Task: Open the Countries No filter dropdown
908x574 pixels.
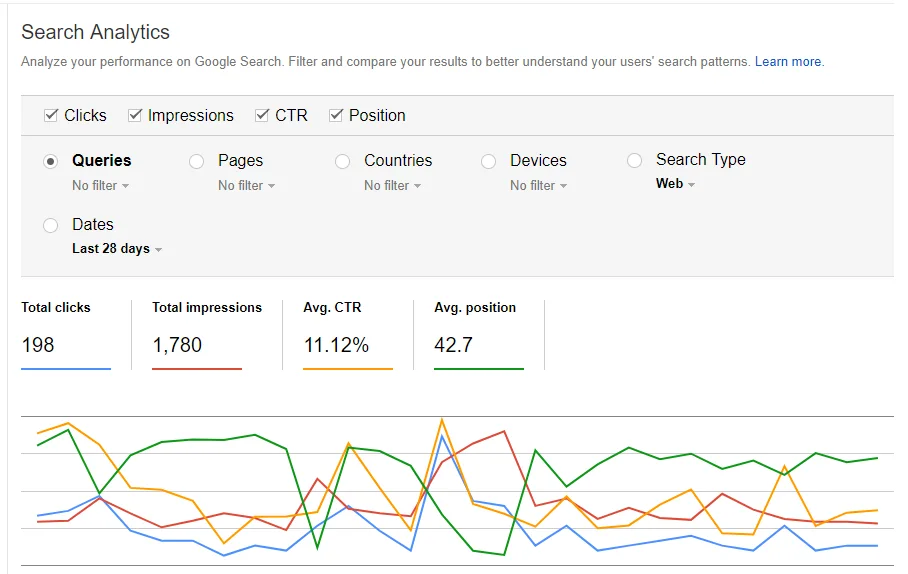Action: 392,185
